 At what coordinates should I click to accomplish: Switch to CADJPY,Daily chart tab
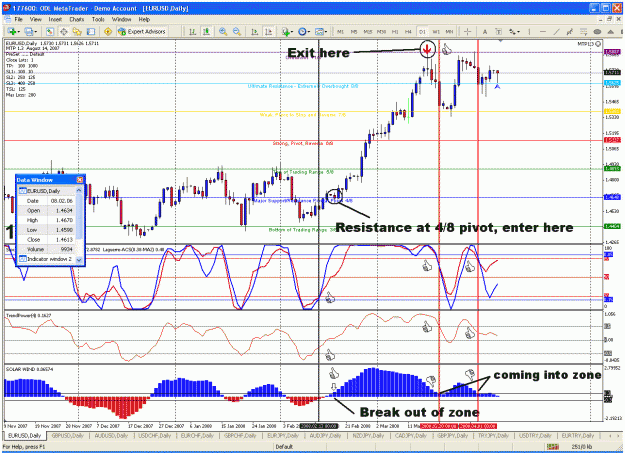pos(411,436)
